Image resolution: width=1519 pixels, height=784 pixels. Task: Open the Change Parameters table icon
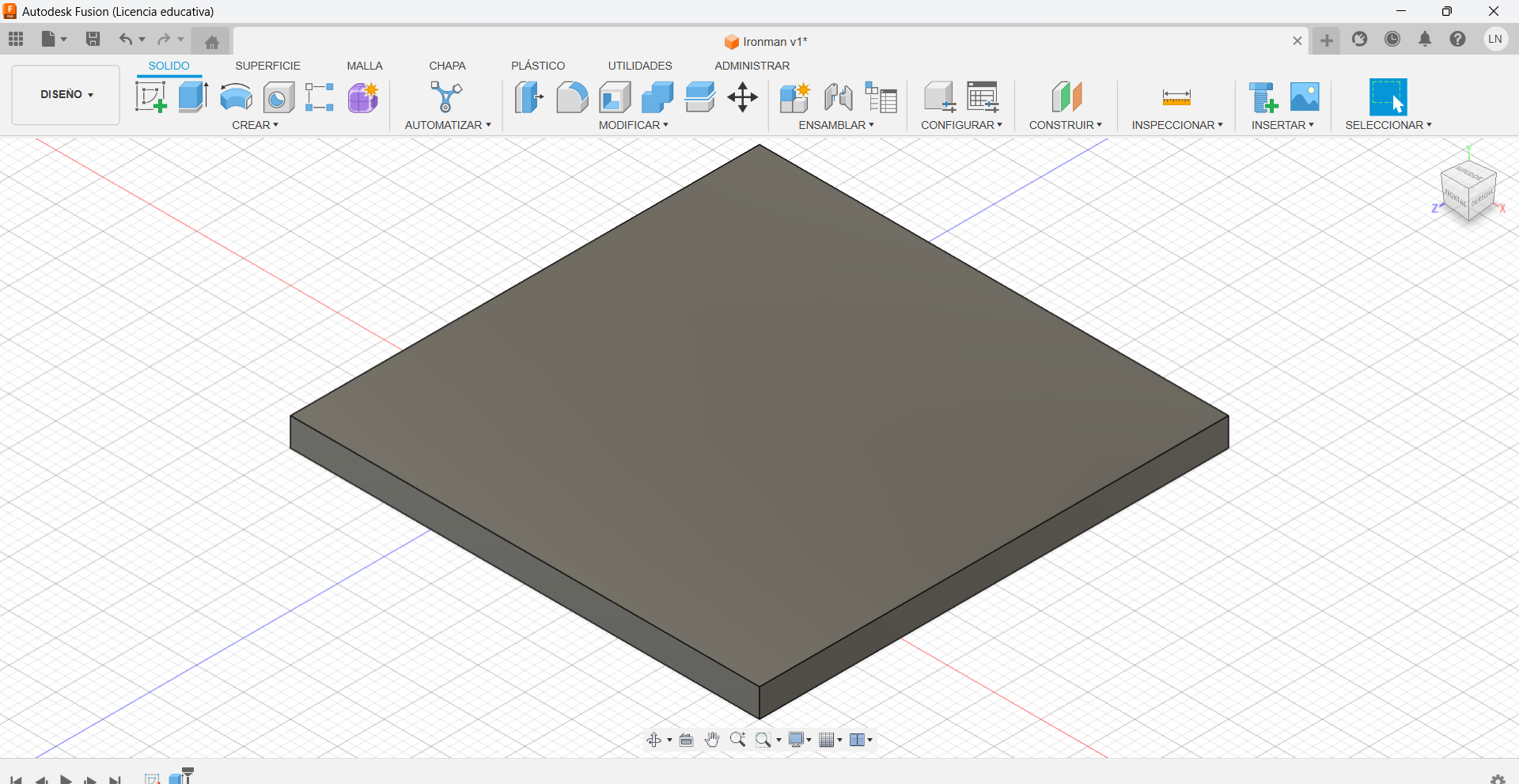pyautogui.click(x=983, y=97)
